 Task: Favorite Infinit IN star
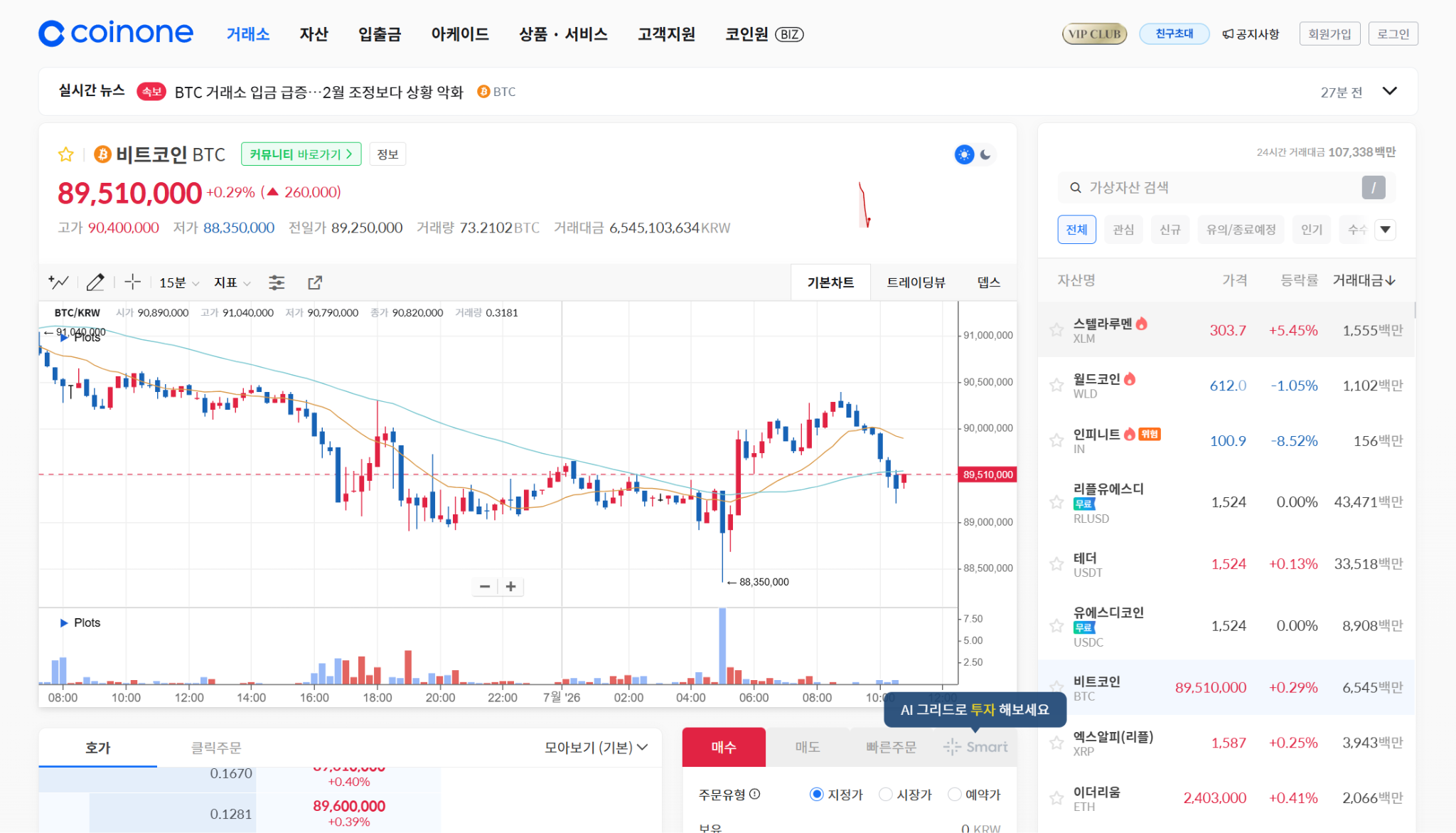1056,440
